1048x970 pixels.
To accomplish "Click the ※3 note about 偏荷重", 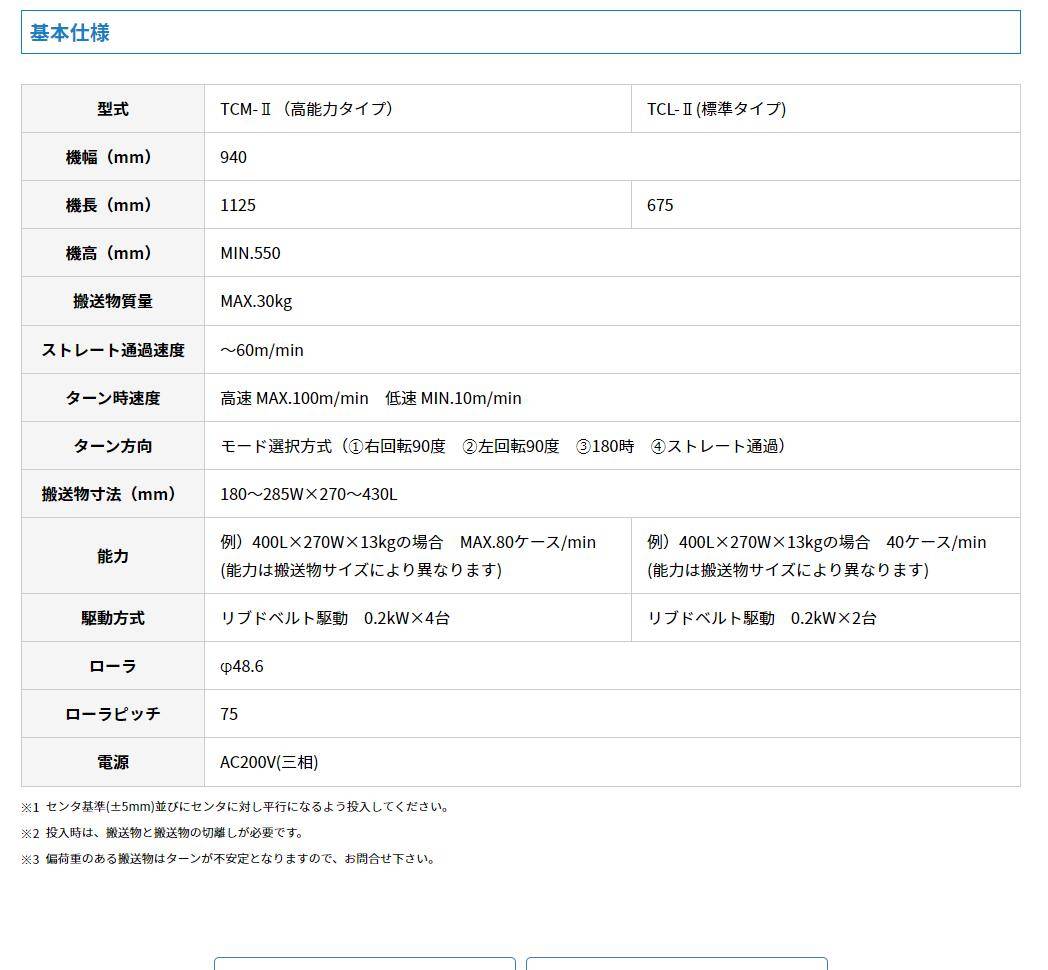I will [x=228, y=858].
